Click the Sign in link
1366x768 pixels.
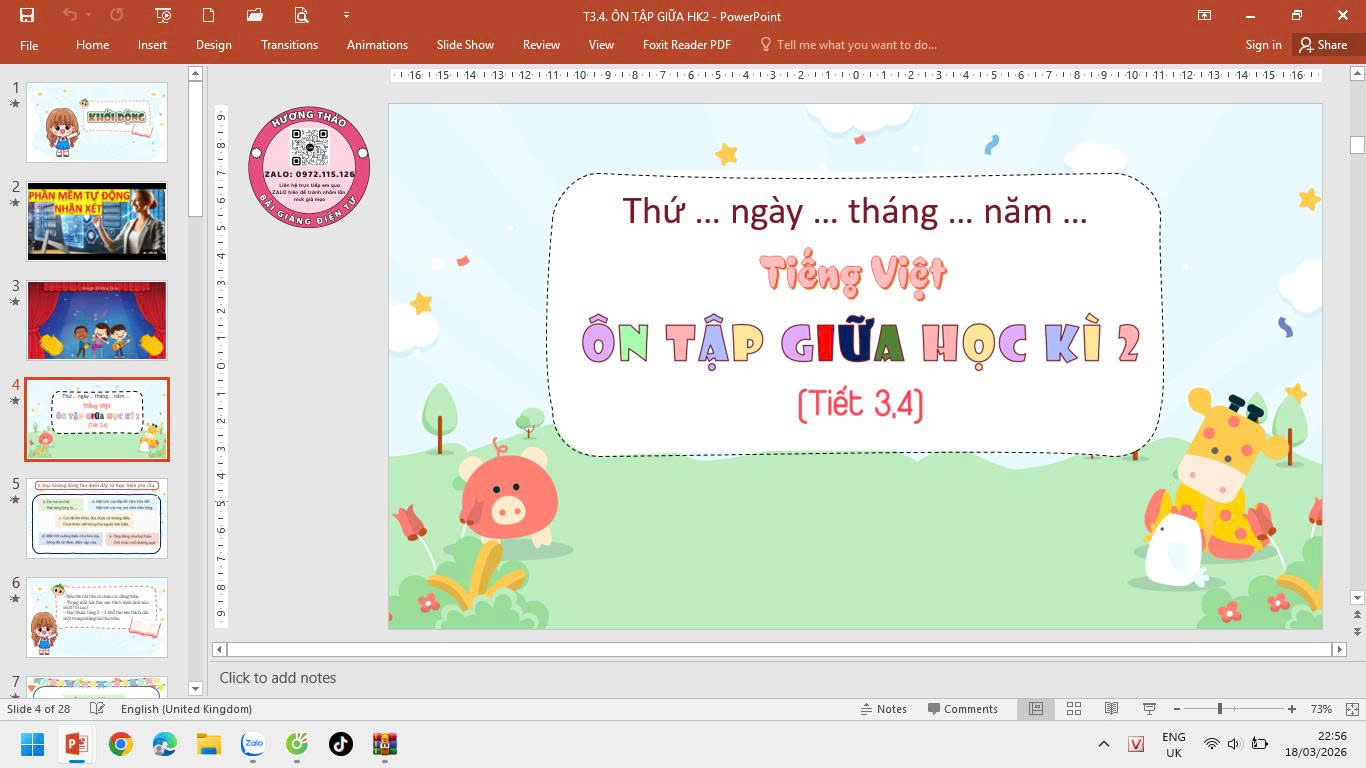(1263, 45)
